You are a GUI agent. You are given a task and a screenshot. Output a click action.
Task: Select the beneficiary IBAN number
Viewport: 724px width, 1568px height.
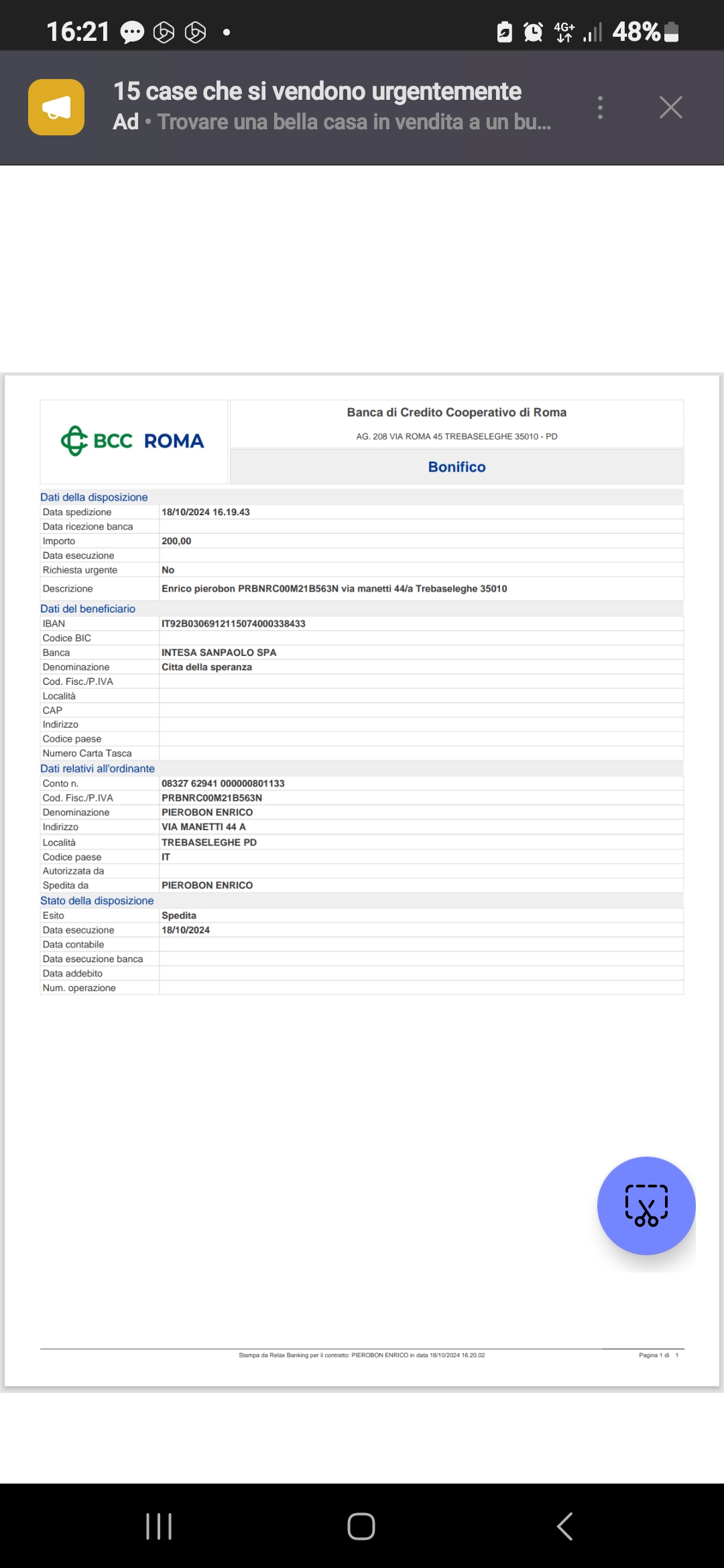[x=233, y=623]
